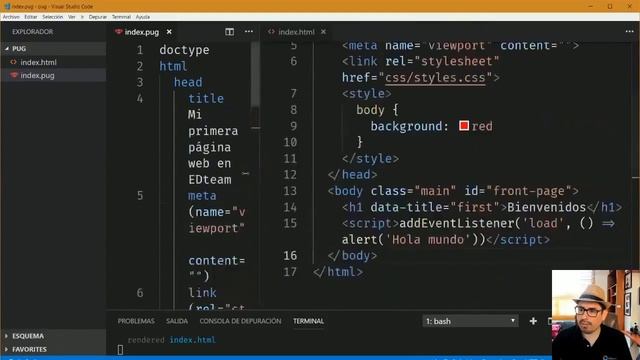This screenshot has width=640, height=360.
Task: Close the index.html tab
Action: (323, 32)
